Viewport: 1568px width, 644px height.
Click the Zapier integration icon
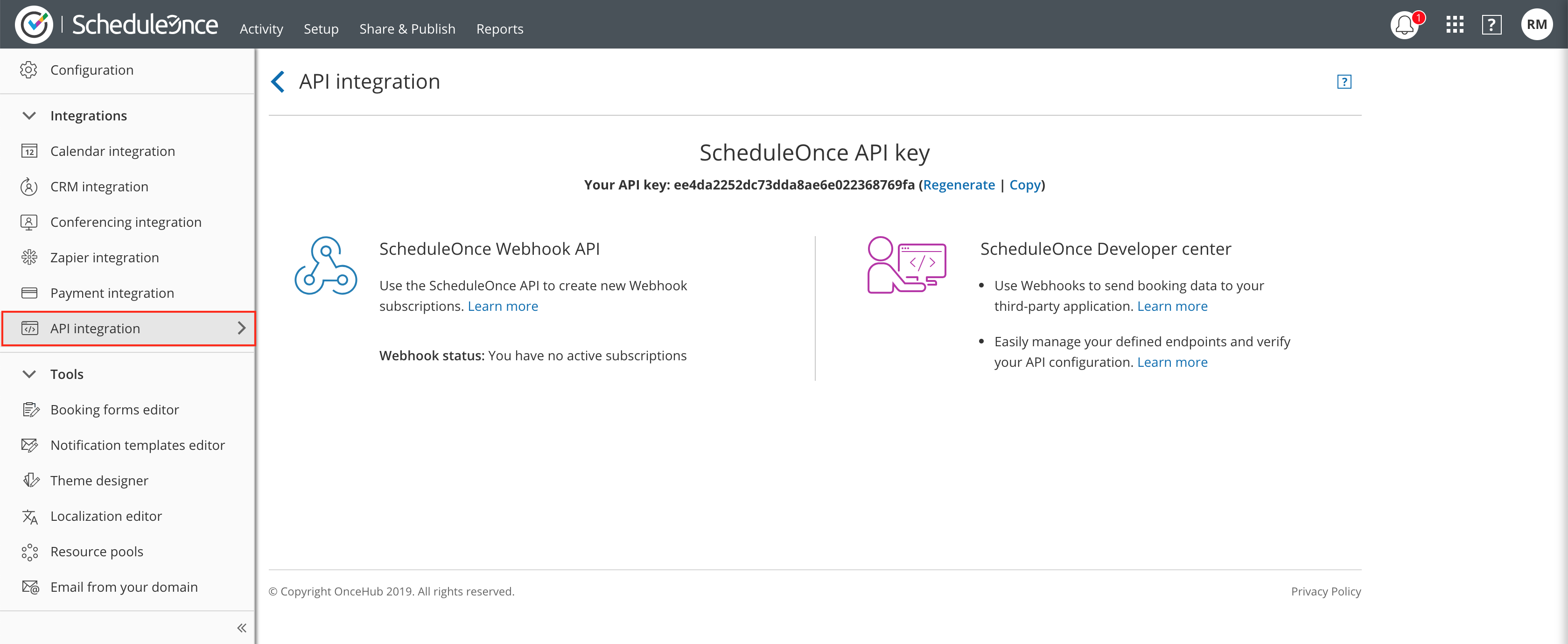(x=30, y=257)
